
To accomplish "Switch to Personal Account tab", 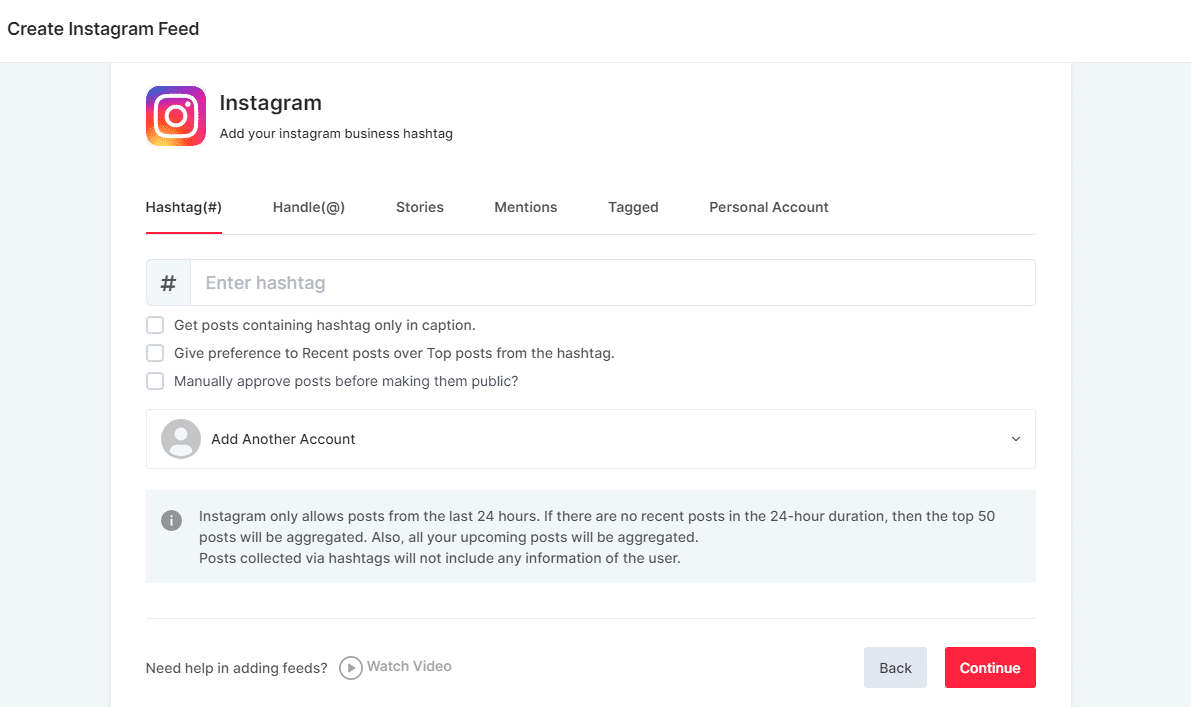I will pyautogui.click(x=768, y=207).
